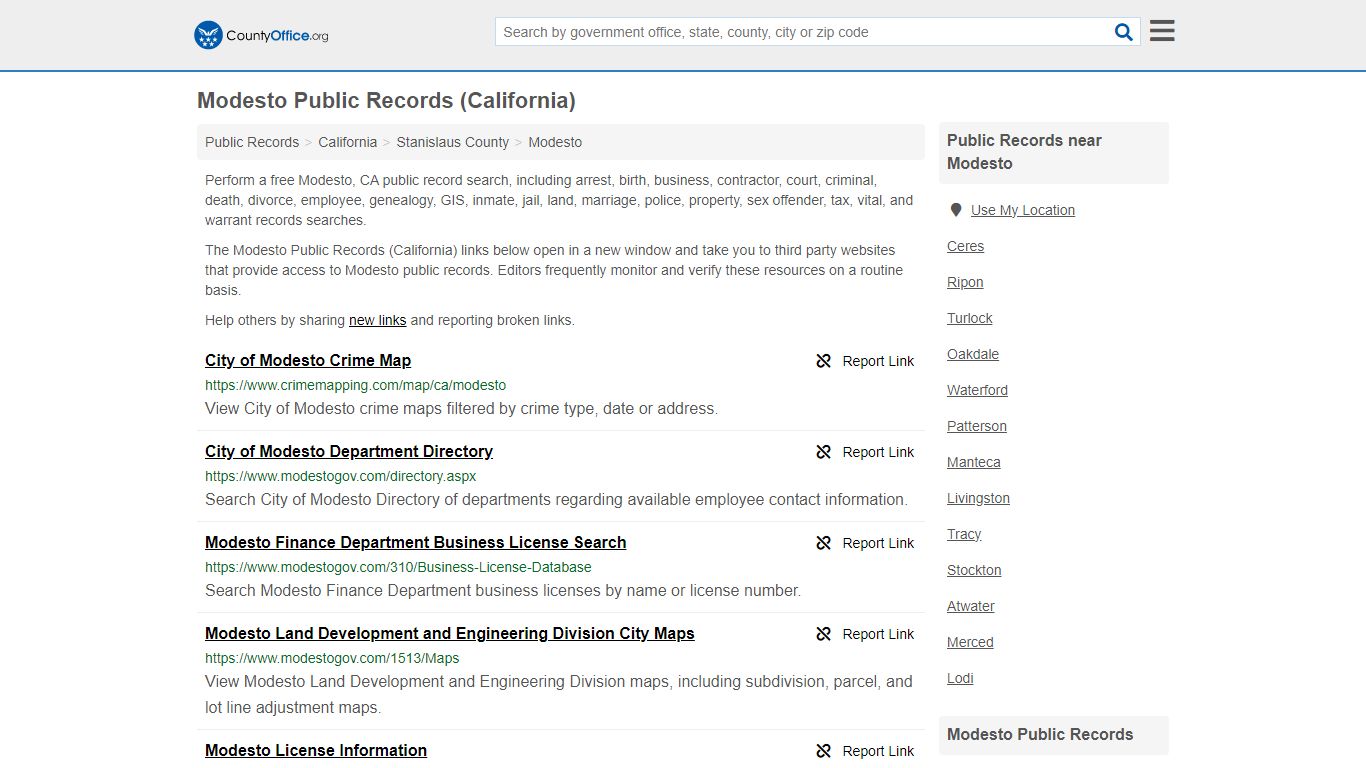The image size is (1366, 768).
Task: Open Stockton public records
Action: (974, 570)
